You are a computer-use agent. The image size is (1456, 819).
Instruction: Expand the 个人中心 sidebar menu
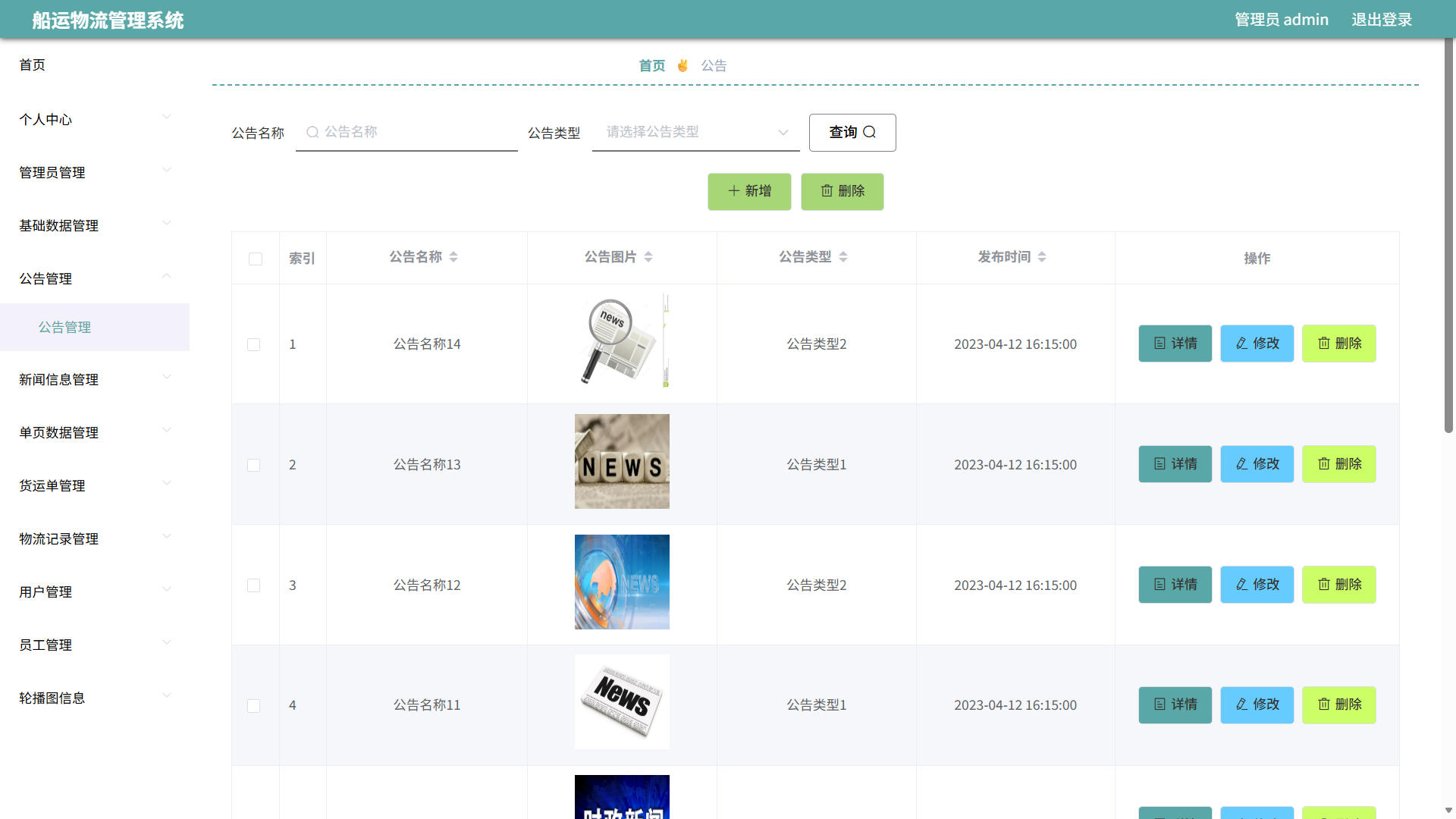[95, 119]
